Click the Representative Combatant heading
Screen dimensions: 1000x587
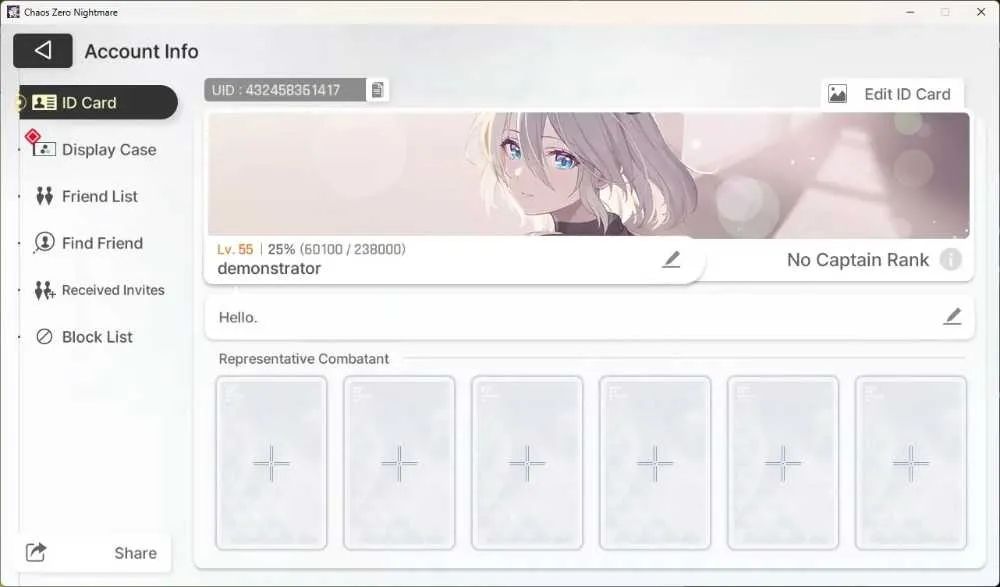304,359
